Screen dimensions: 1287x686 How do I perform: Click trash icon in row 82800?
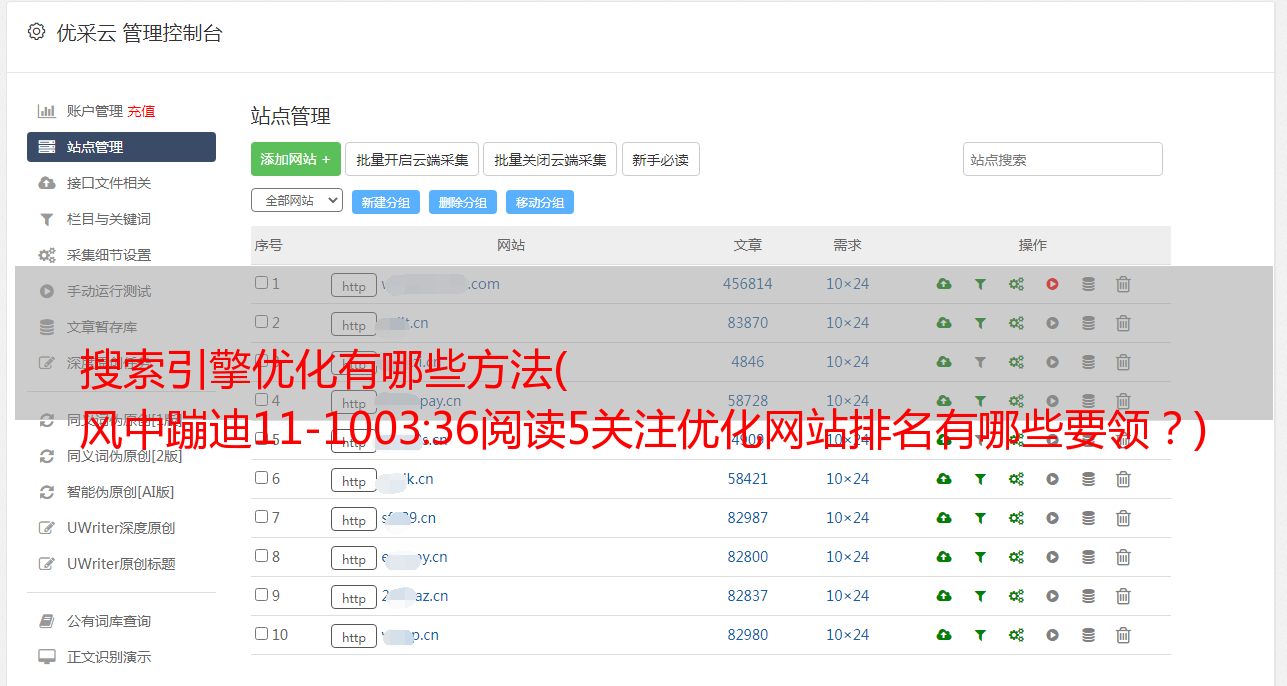click(x=1123, y=557)
